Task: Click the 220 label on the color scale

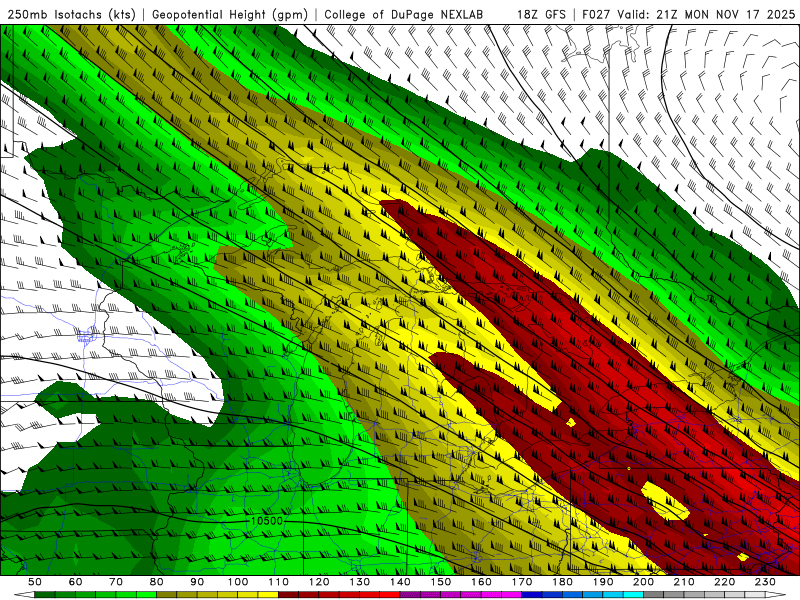Action: click(724, 582)
